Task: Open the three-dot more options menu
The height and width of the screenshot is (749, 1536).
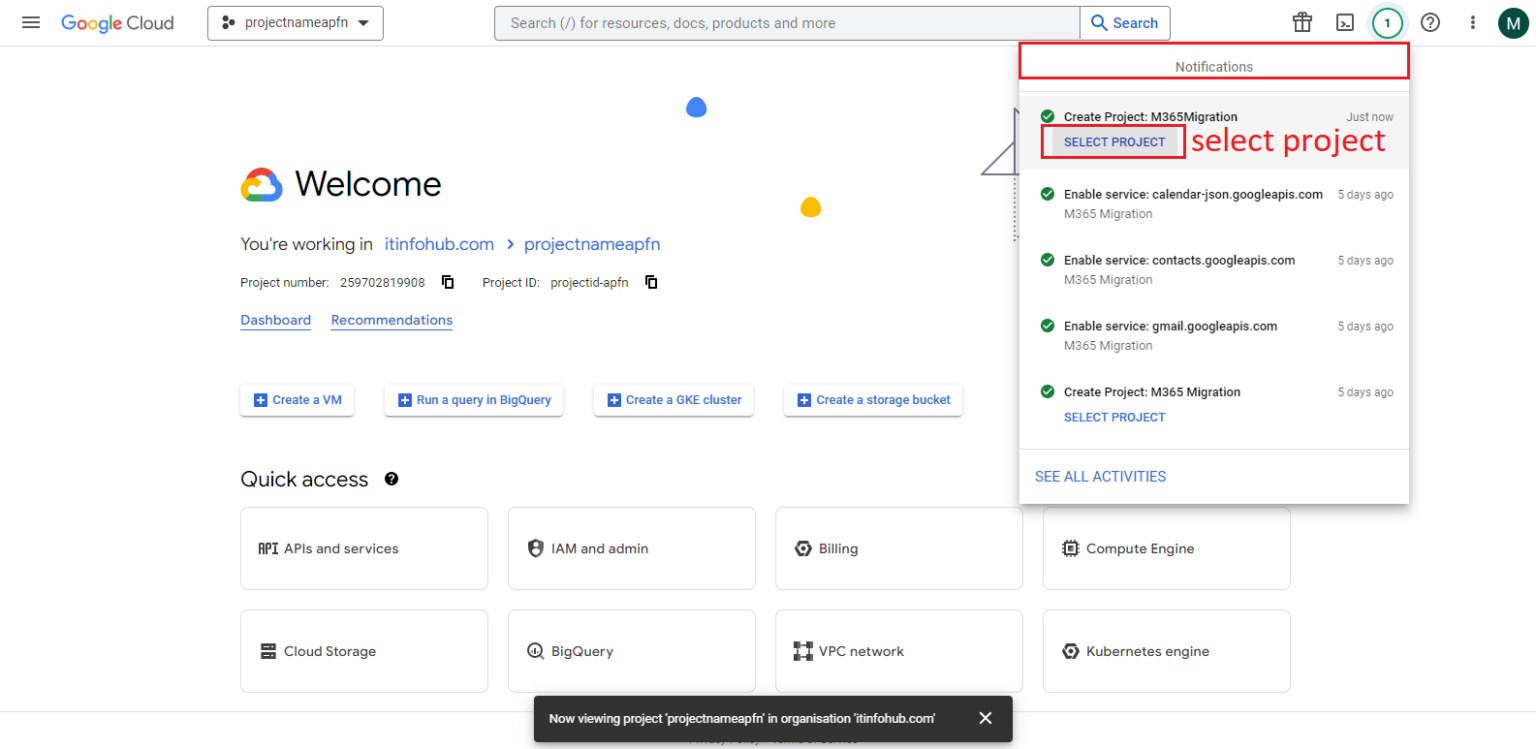Action: 1473,22
